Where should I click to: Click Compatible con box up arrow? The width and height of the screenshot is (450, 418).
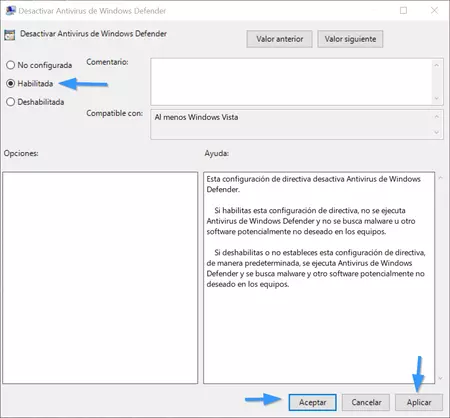click(437, 117)
